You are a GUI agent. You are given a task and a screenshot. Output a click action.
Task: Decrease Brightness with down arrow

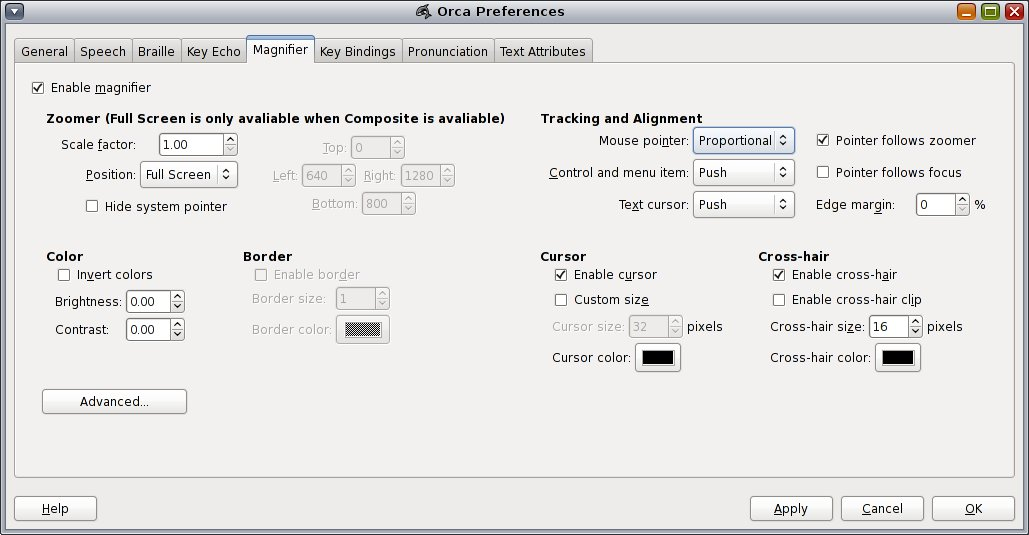pos(177,307)
